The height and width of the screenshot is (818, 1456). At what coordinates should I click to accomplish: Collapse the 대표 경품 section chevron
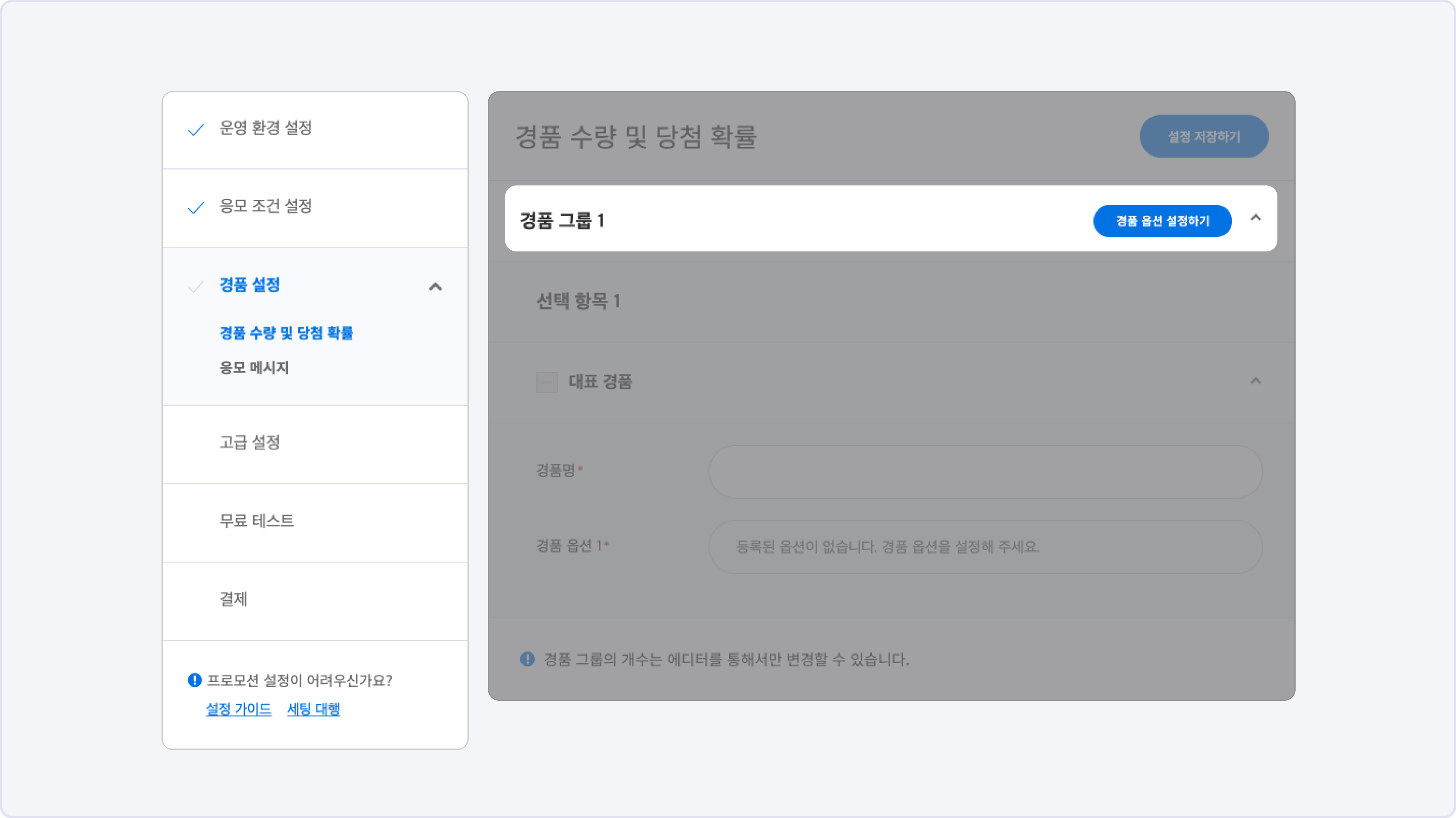click(x=1255, y=381)
